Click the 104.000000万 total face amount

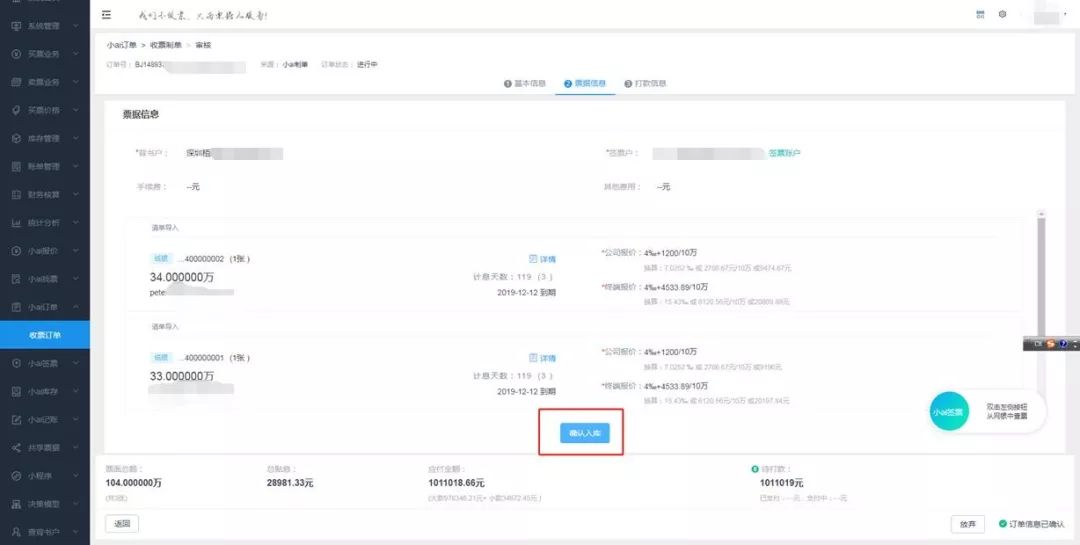pyautogui.click(x=134, y=483)
